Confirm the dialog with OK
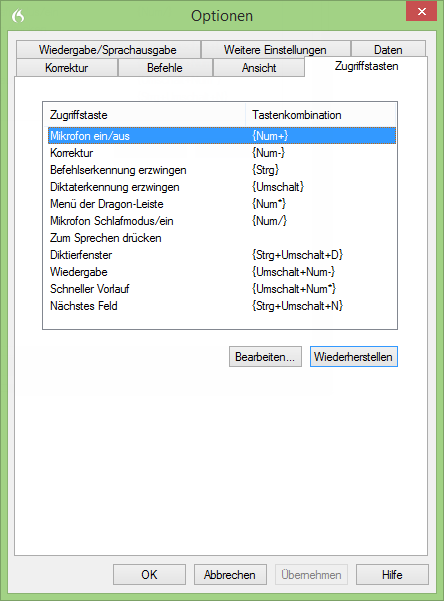 (x=149, y=574)
